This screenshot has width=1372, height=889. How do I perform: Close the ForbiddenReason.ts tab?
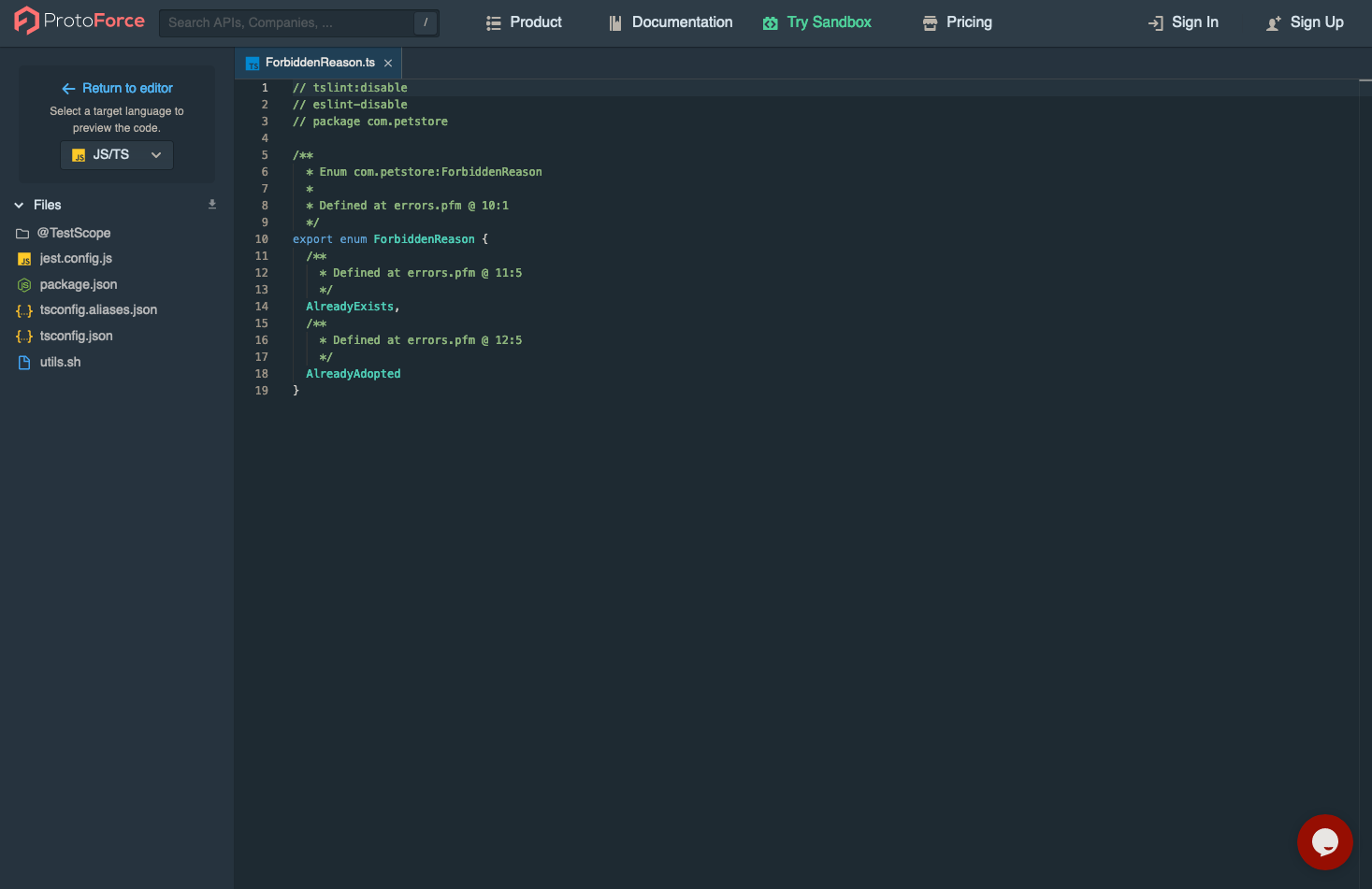[x=388, y=63]
